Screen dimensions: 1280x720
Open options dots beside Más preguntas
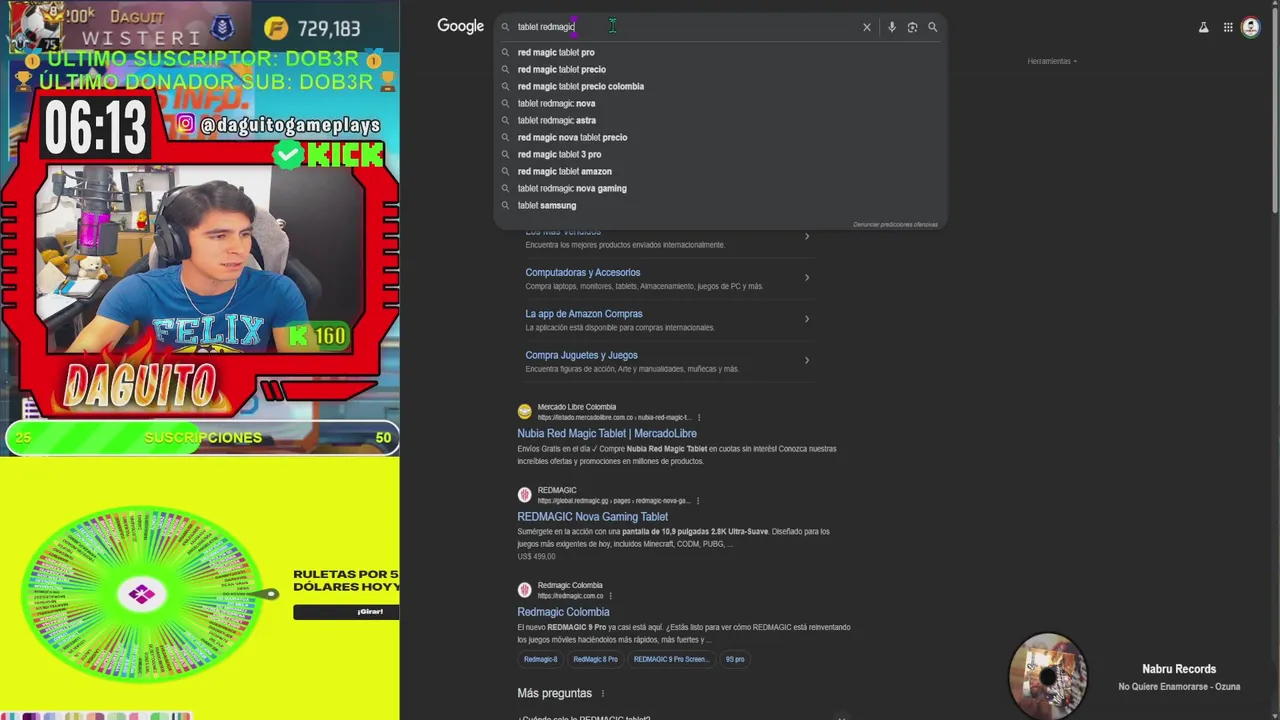point(603,693)
